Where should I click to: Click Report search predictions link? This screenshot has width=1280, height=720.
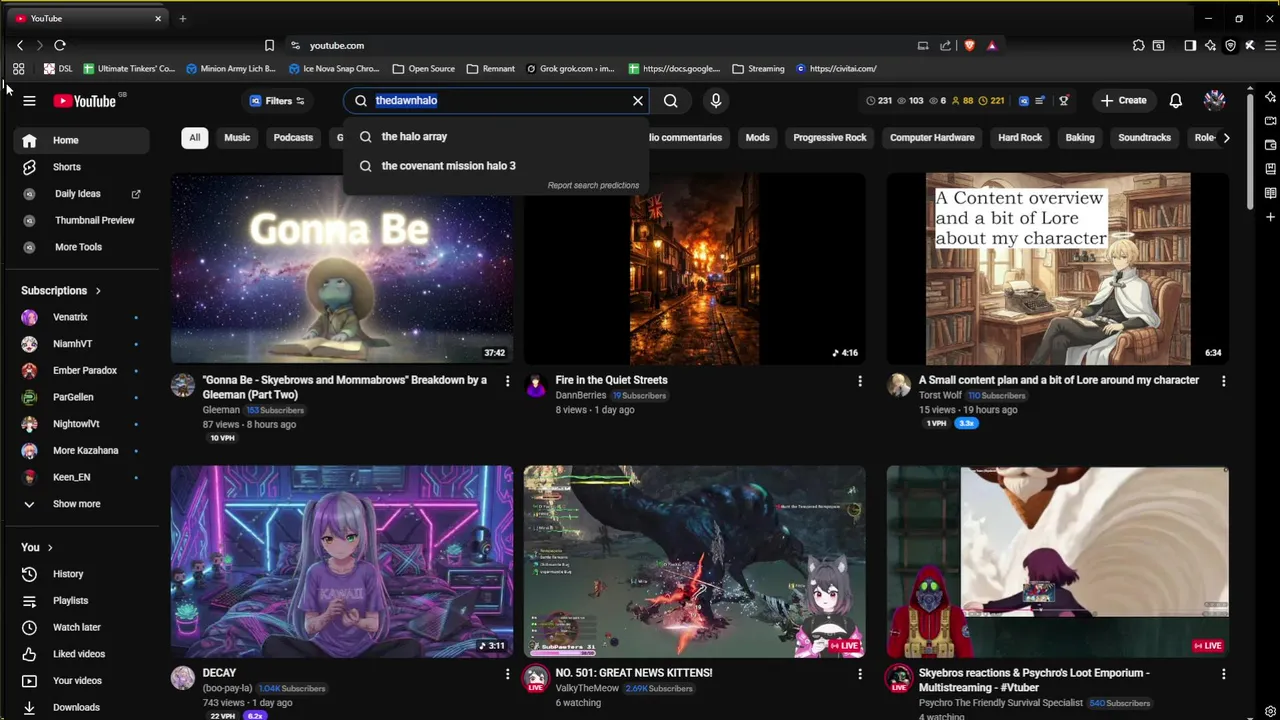click(x=593, y=186)
